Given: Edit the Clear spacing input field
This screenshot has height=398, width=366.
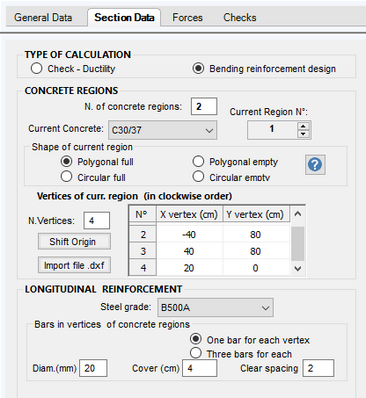Looking at the screenshot, I should (x=318, y=368).
